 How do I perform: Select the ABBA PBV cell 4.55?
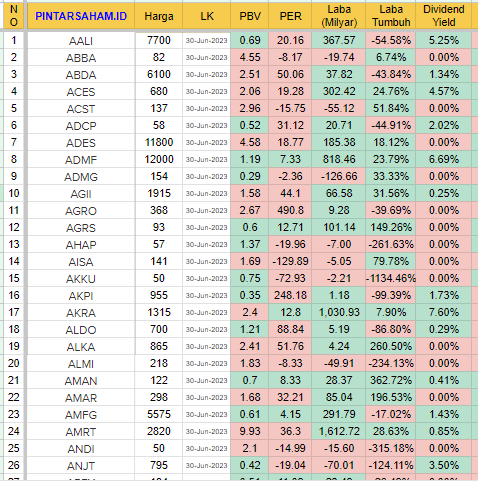tap(250, 57)
